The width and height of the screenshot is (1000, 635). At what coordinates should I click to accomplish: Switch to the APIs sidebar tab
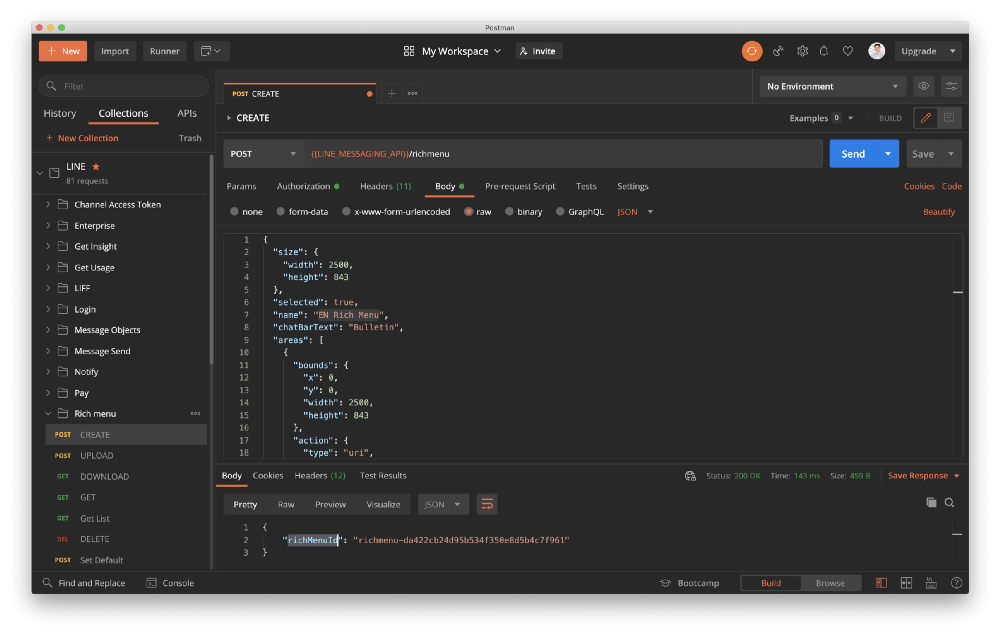(187, 113)
